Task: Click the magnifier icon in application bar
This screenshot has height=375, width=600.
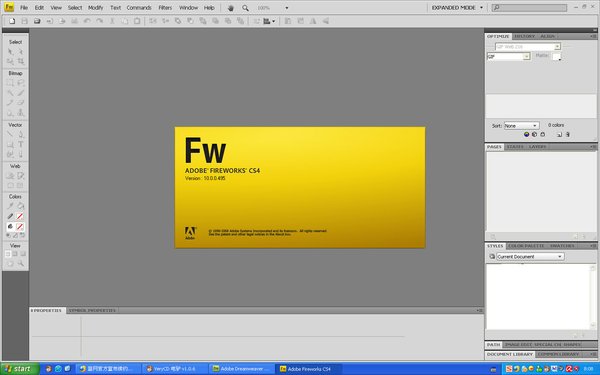Action: pos(245,8)
